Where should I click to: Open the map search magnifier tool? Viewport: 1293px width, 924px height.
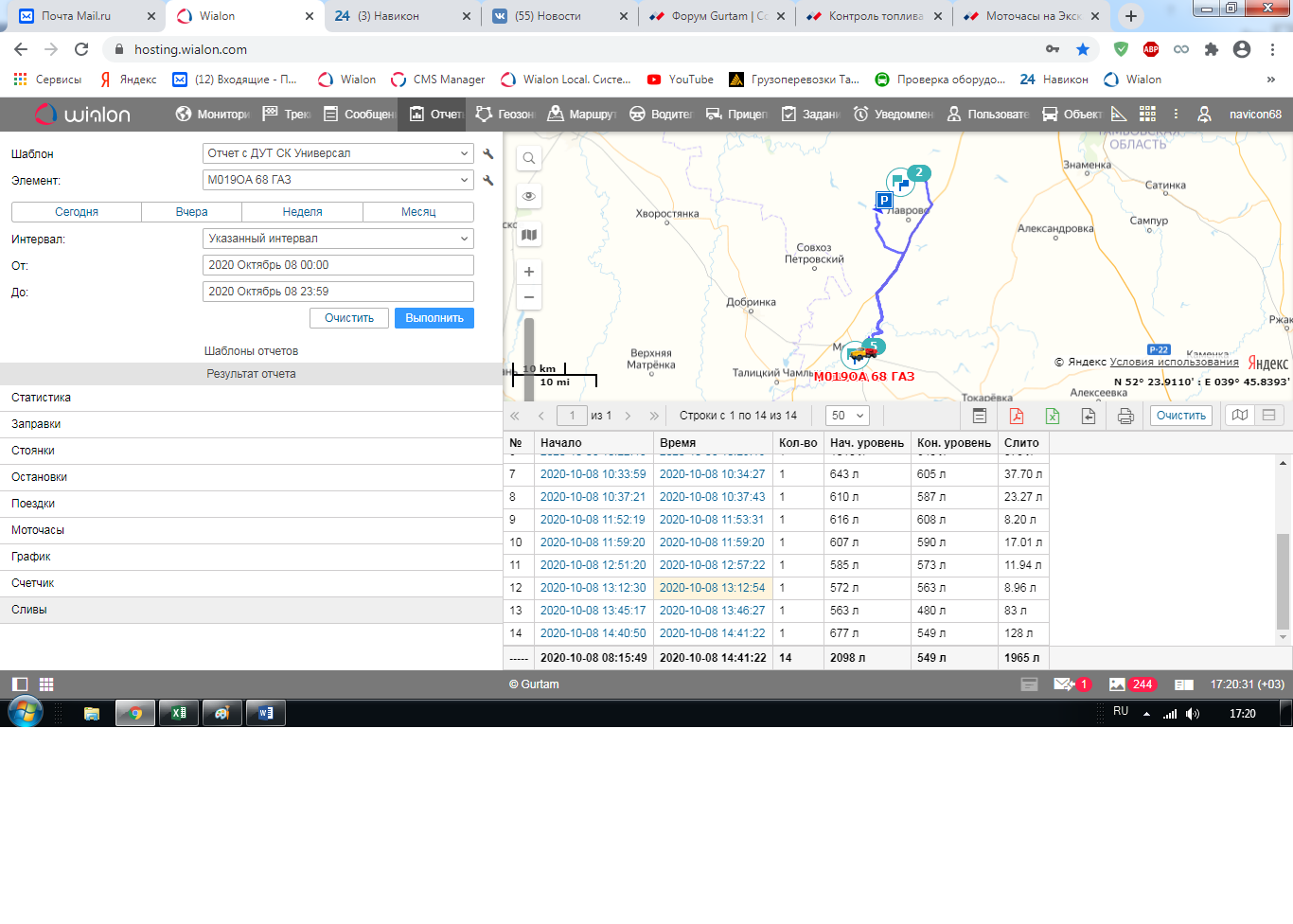coord(529,158)
